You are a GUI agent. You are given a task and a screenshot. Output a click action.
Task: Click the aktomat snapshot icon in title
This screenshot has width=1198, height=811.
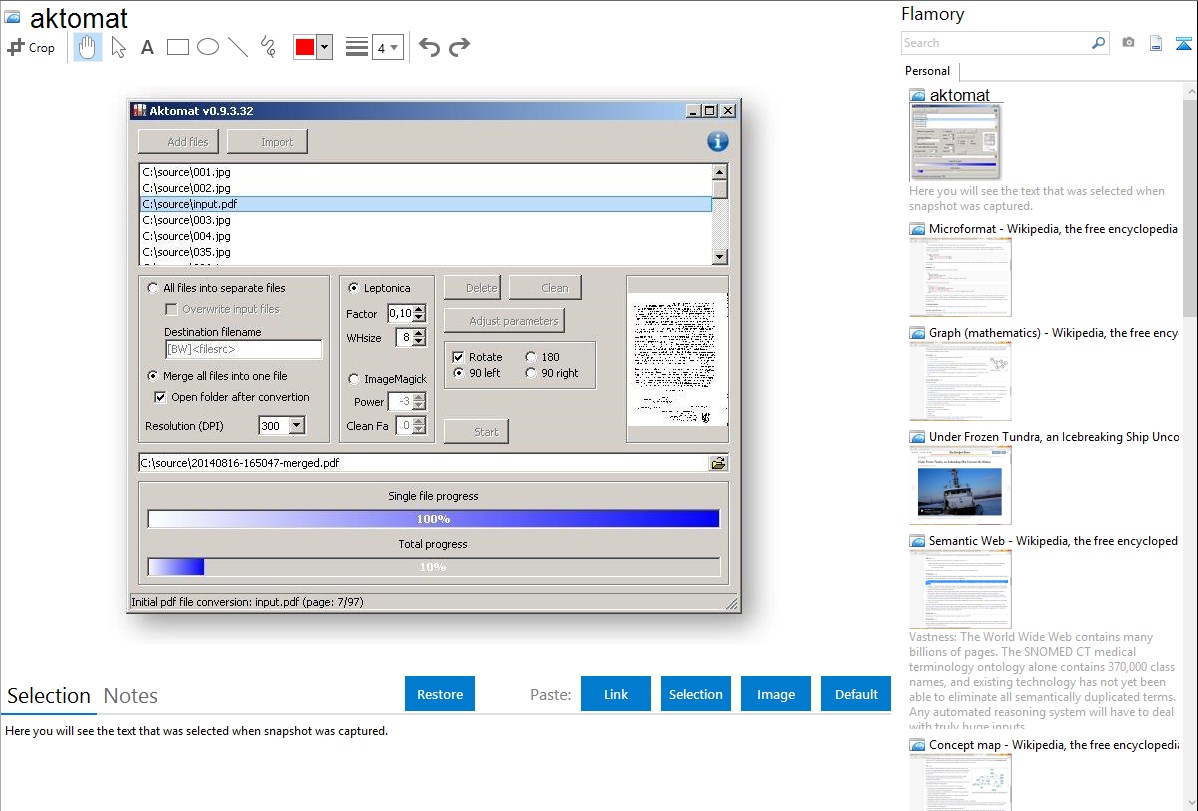(x=13, y=17)
